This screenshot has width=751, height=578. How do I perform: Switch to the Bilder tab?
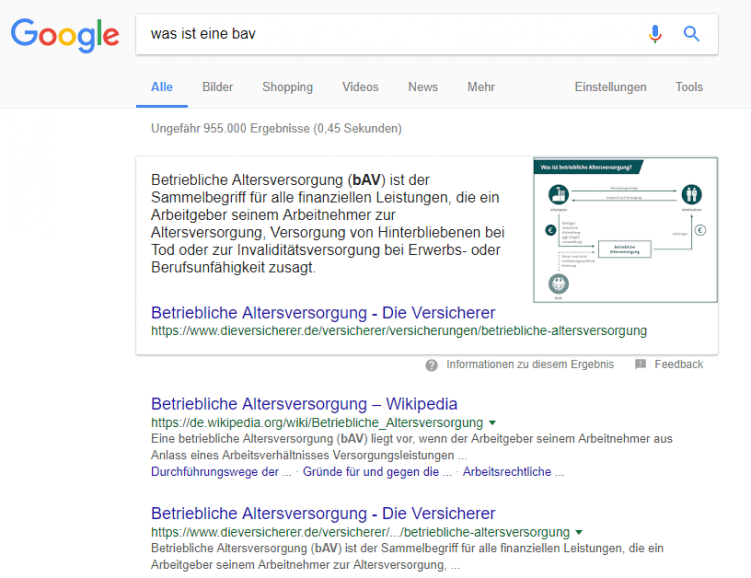coord(217,87)
